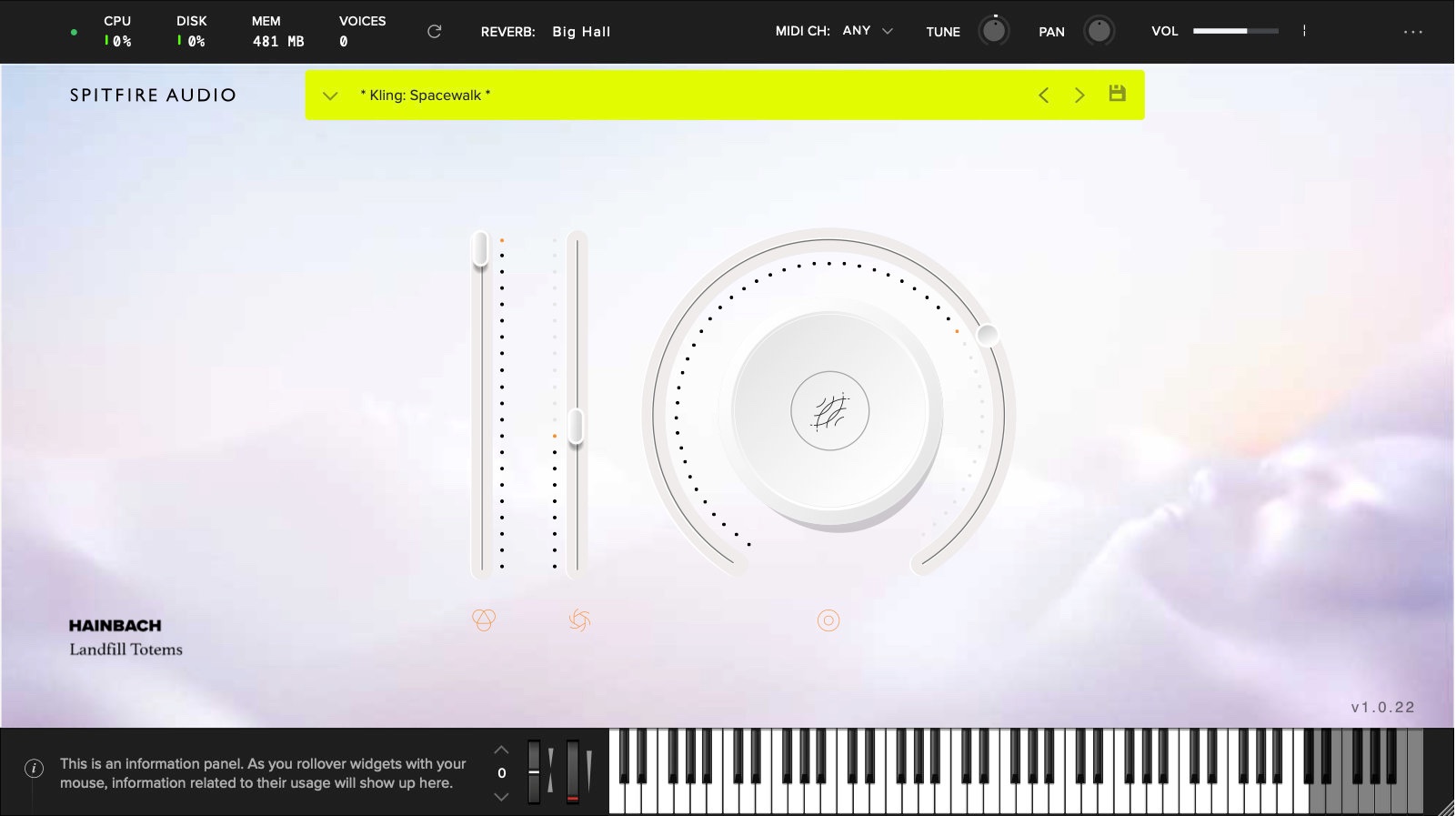Click the info icon in the bottom panel

point(34,769)
